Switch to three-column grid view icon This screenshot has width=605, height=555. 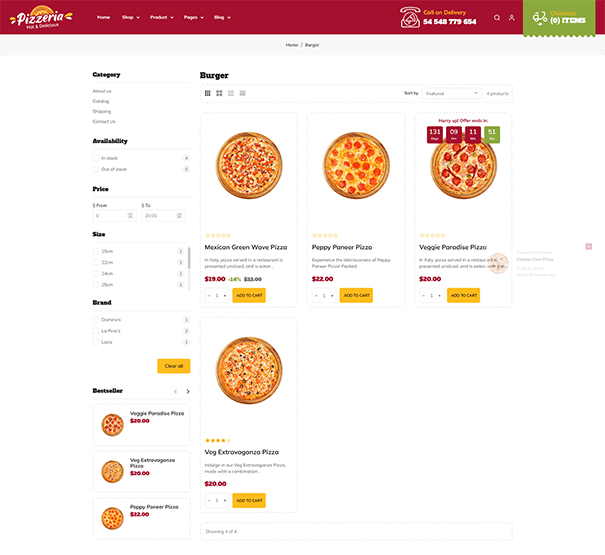tap(208, 93)
